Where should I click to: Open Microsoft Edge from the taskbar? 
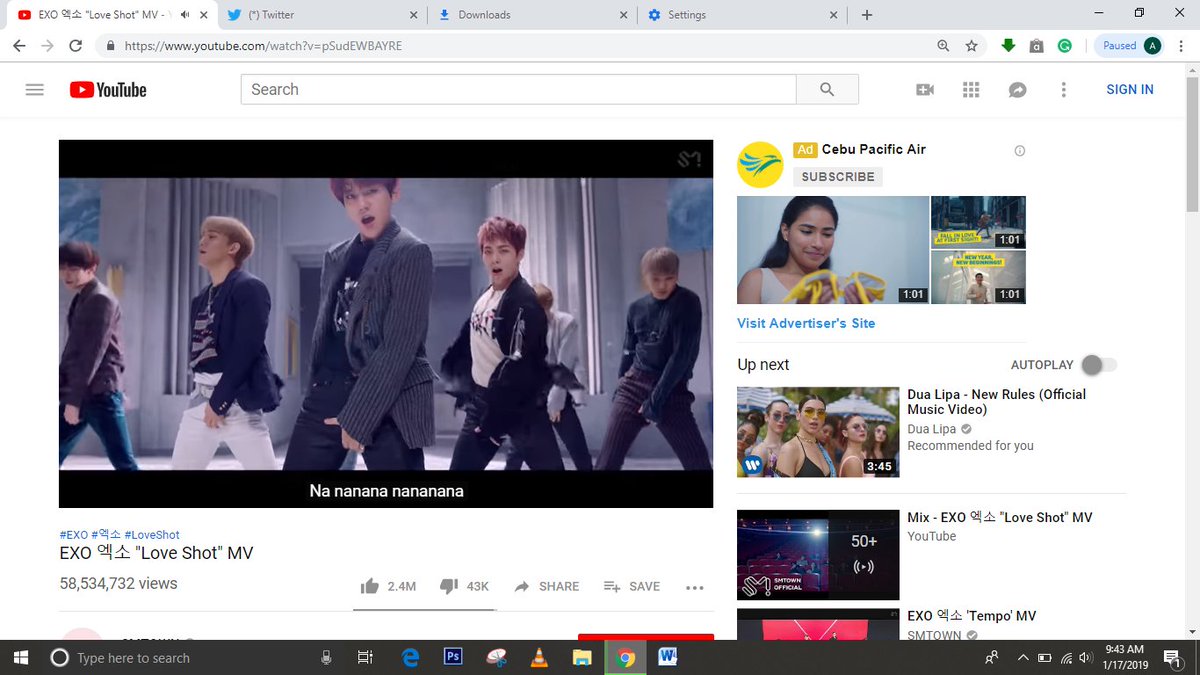point(410,657)
